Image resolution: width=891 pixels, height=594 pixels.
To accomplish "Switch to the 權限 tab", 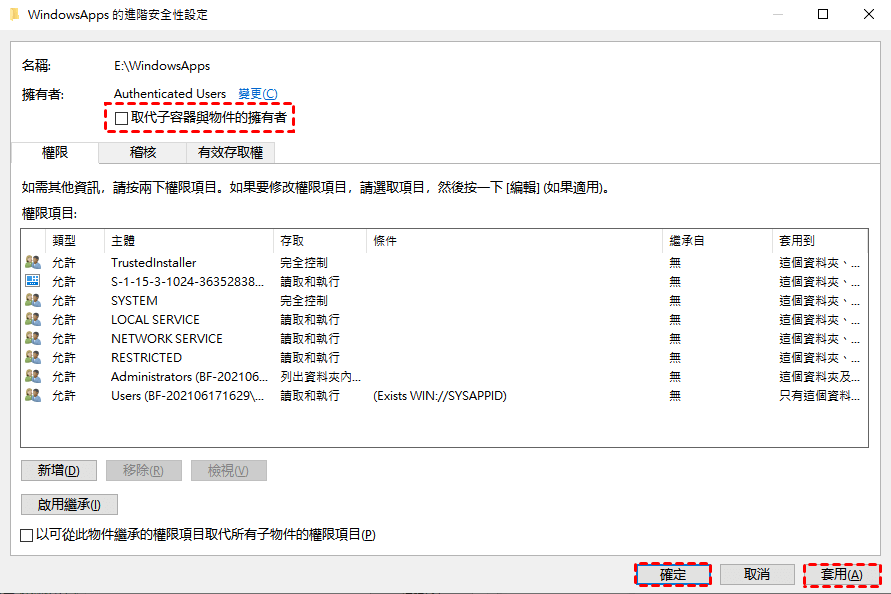I will (55, 152).
